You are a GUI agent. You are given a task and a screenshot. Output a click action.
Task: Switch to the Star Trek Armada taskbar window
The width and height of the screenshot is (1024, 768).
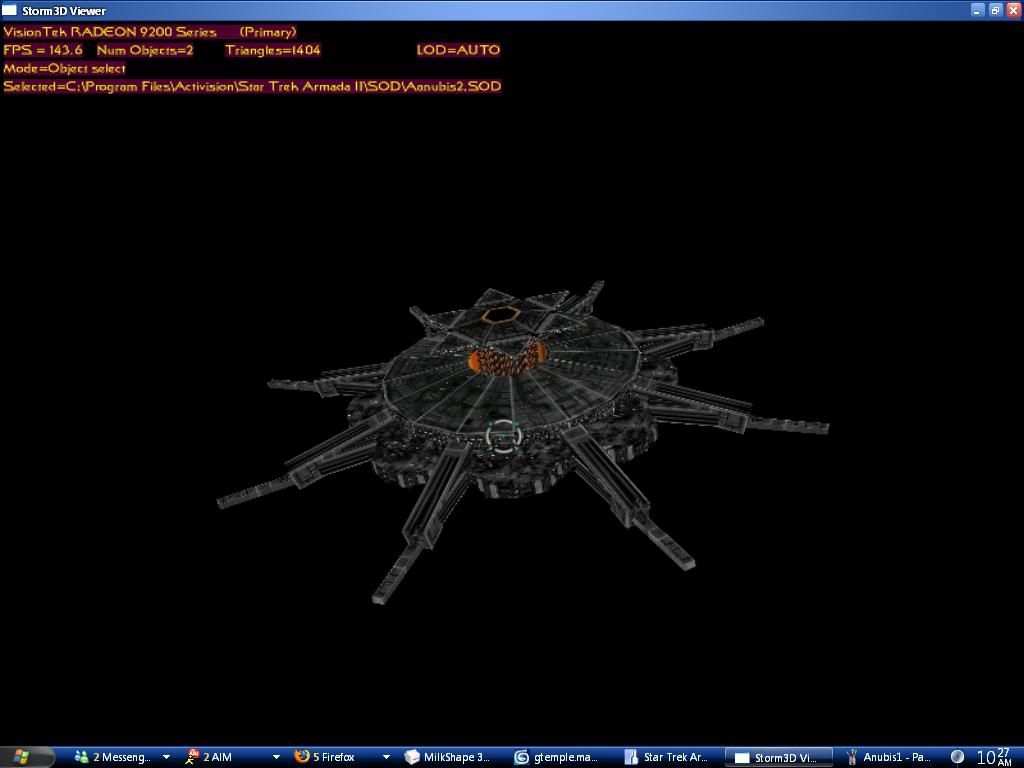pos(667,757)
